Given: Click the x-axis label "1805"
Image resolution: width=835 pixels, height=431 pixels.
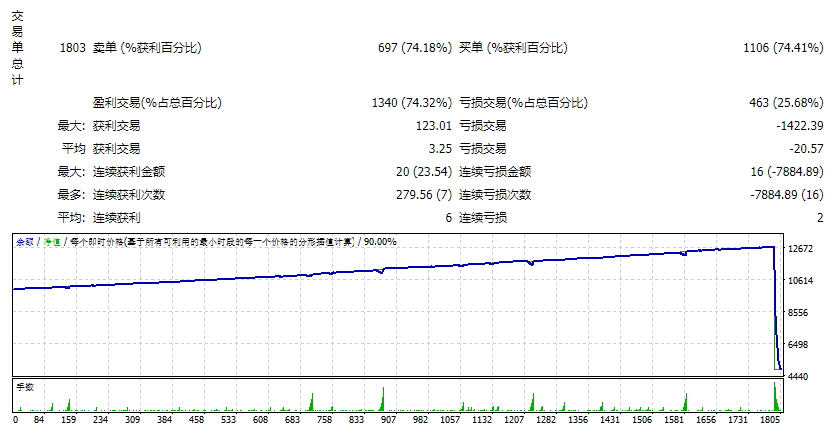Looking at the screenshot, I should click(771, 420).
